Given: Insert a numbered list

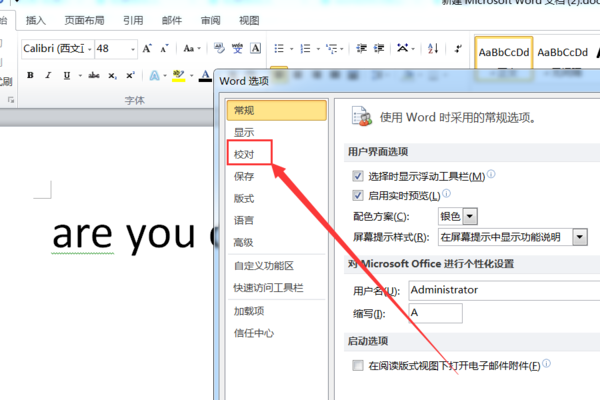Looking at the screenshot, I should [305, 49].
